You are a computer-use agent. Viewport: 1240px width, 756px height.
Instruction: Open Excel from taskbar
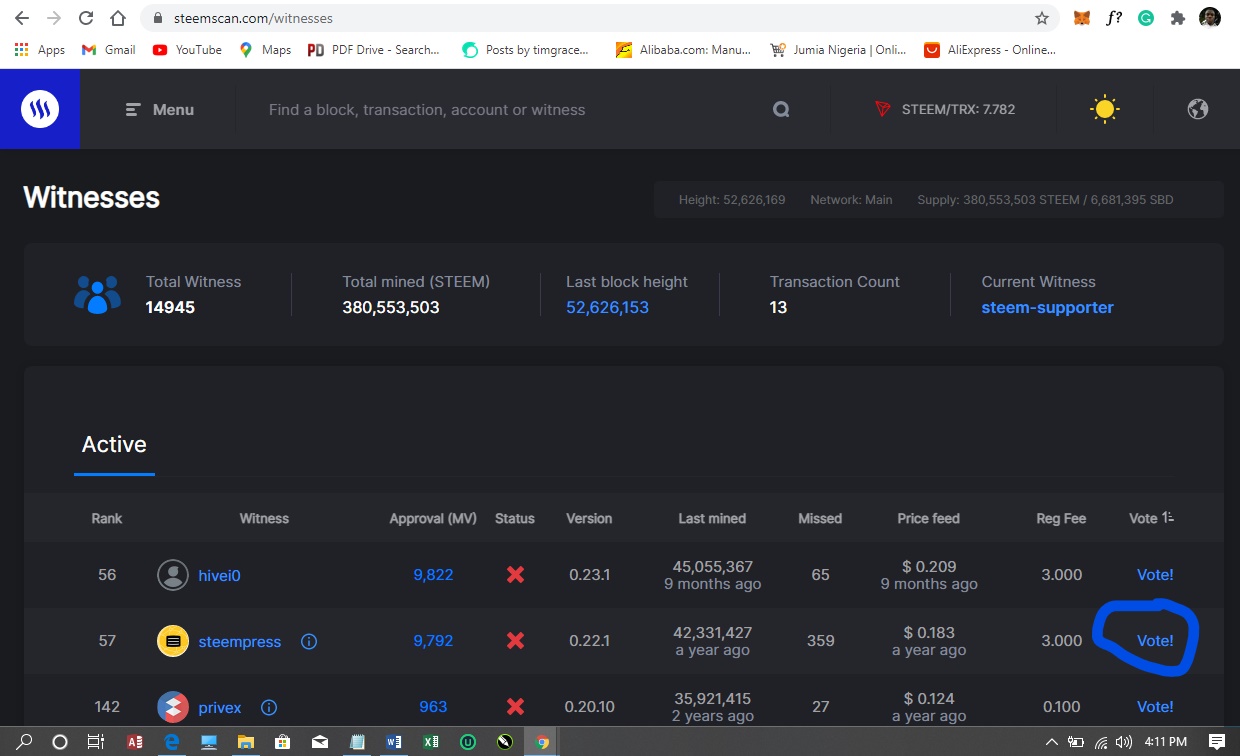tap(431, 742)
